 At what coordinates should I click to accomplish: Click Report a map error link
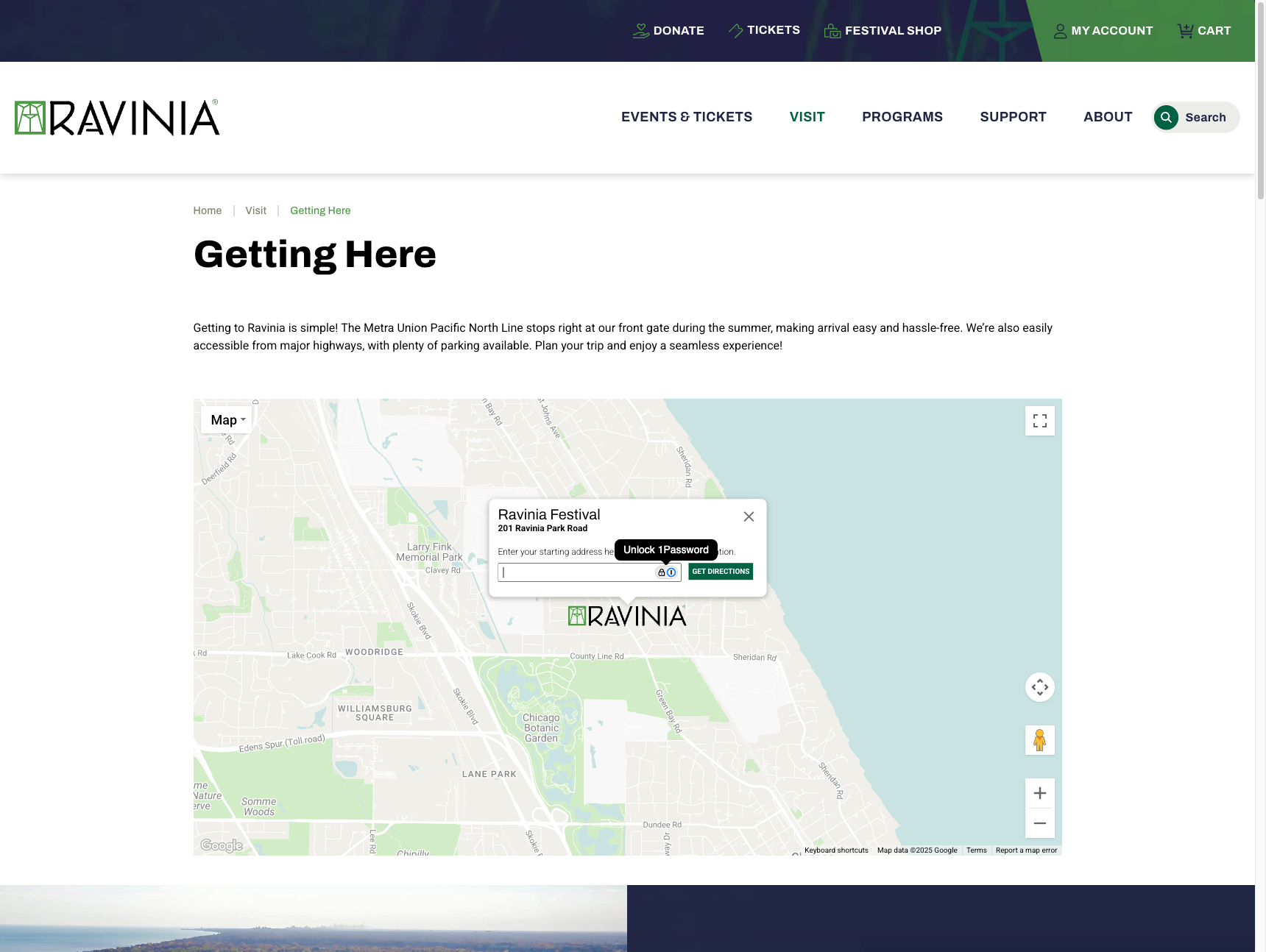pos(1026,850)
